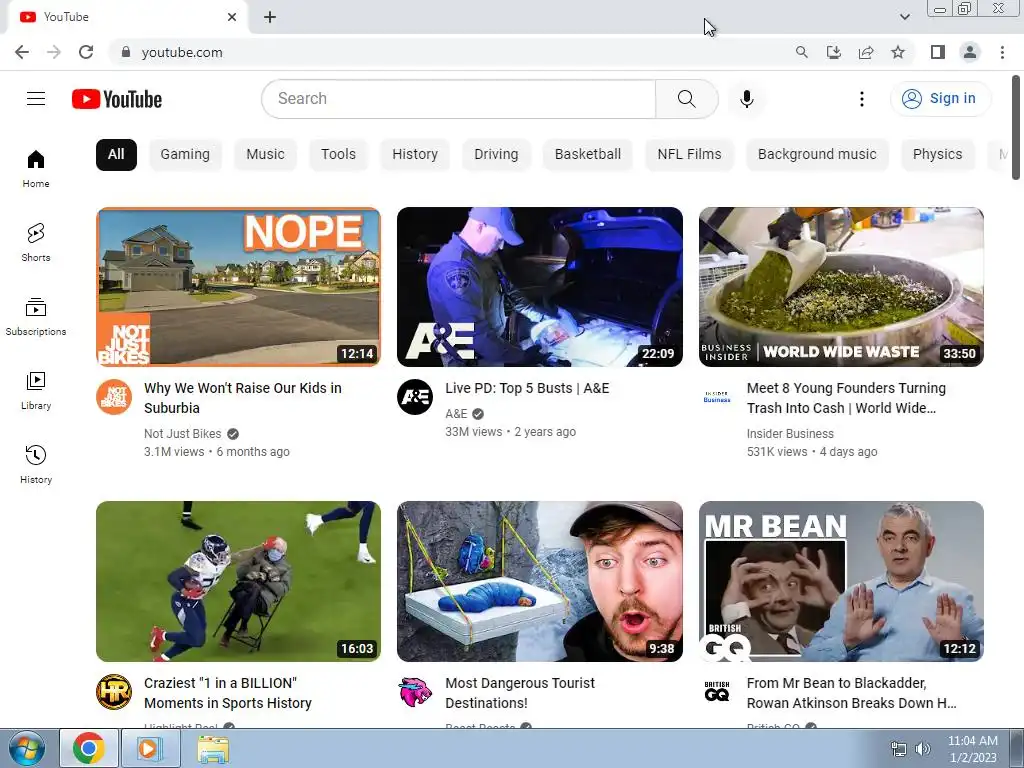Start voice search with microphone icon
This screenshot has width=1024, height=768.
point(746,99)
